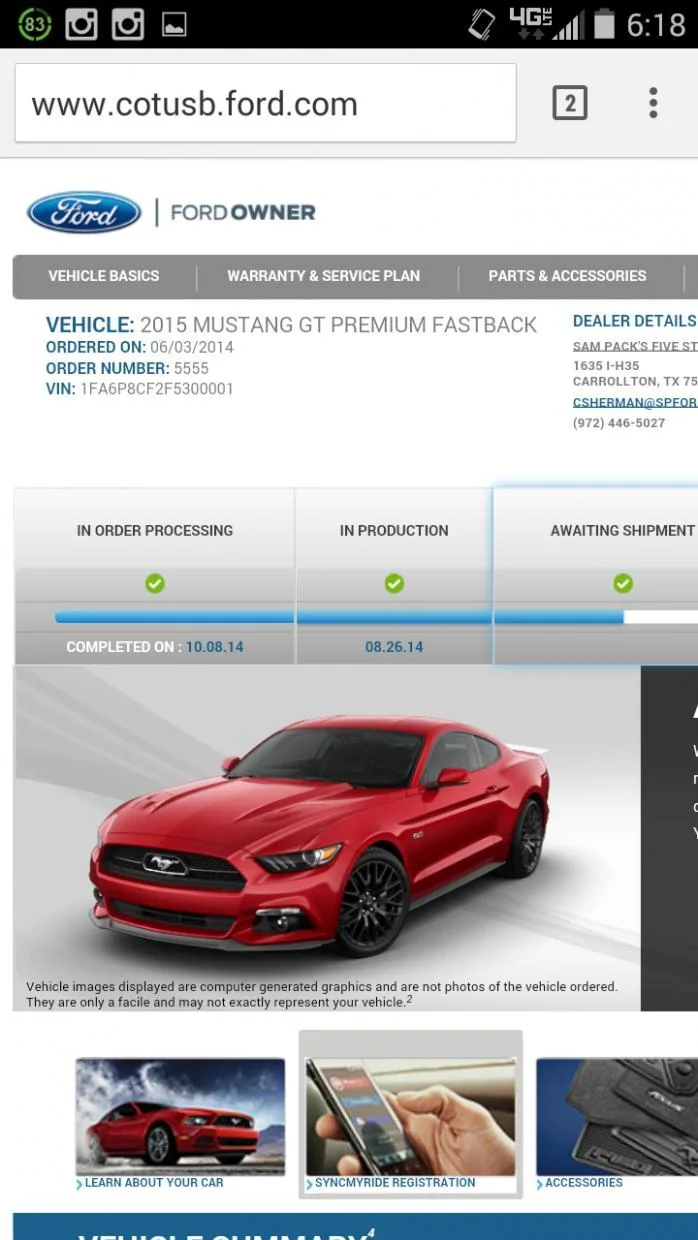The height and width of the screenshot is (1240, 698).
Task: Click the Dealer Details heading
Action: 634,321
